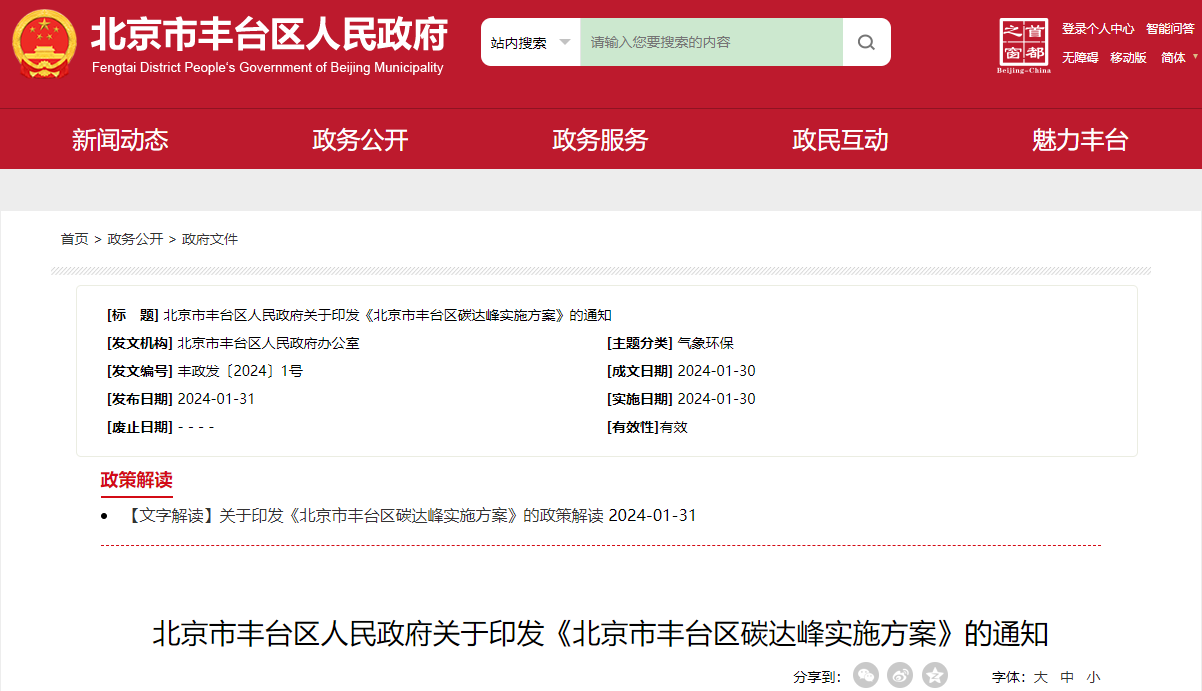Click 登录个人中心 login link
Image resolution: width=1202 pixels, height=691 pixels.
pos(1098,29)
